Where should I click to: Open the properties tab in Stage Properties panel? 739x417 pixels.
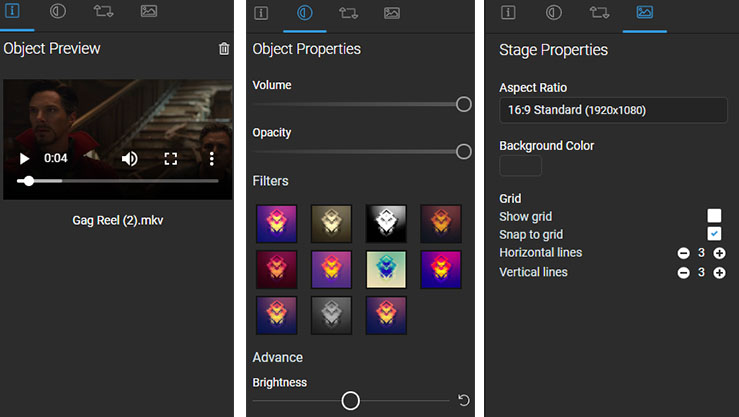[553, 12]
